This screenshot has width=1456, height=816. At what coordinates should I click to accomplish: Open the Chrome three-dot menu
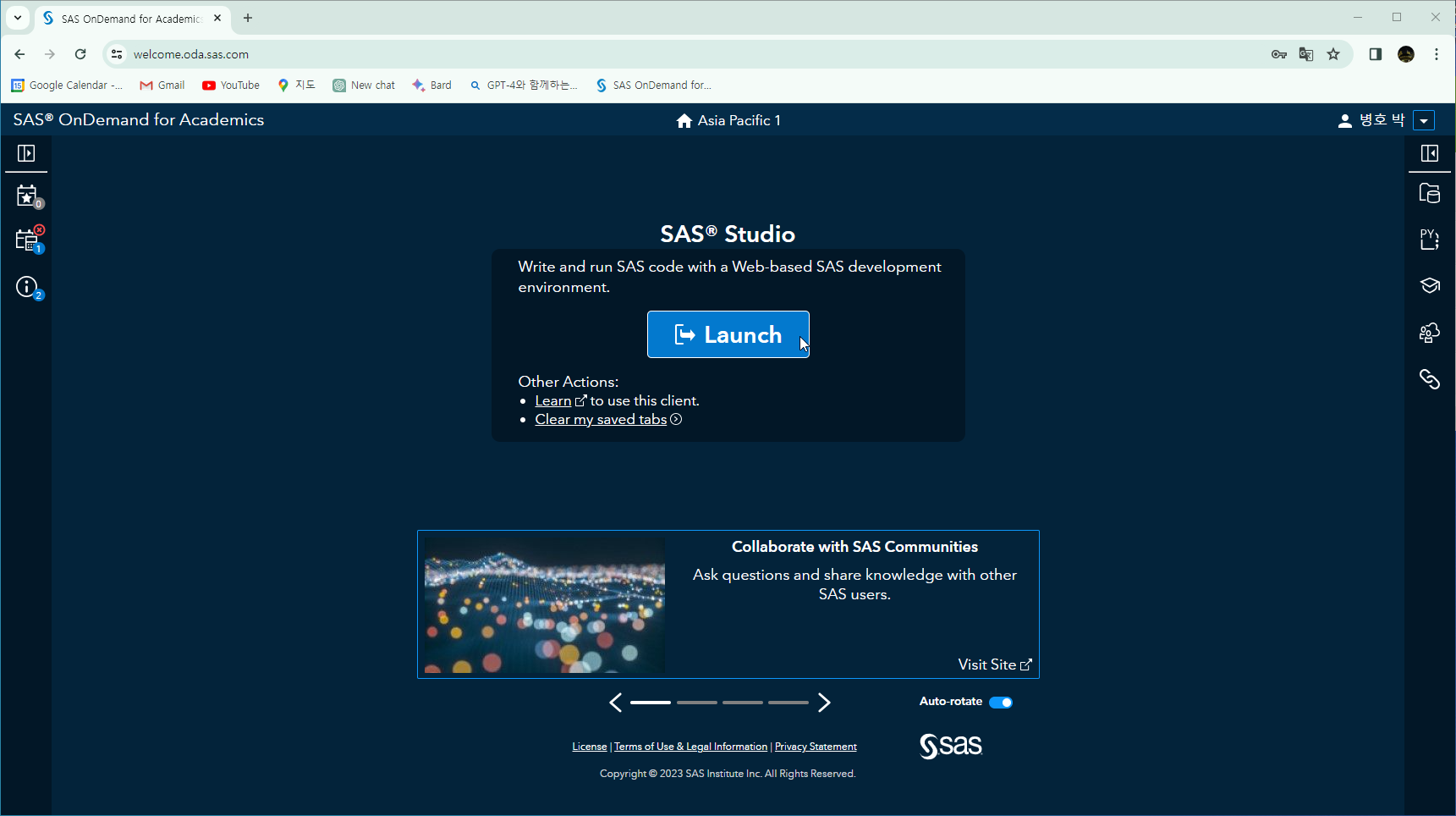[x=1437, y=54]
